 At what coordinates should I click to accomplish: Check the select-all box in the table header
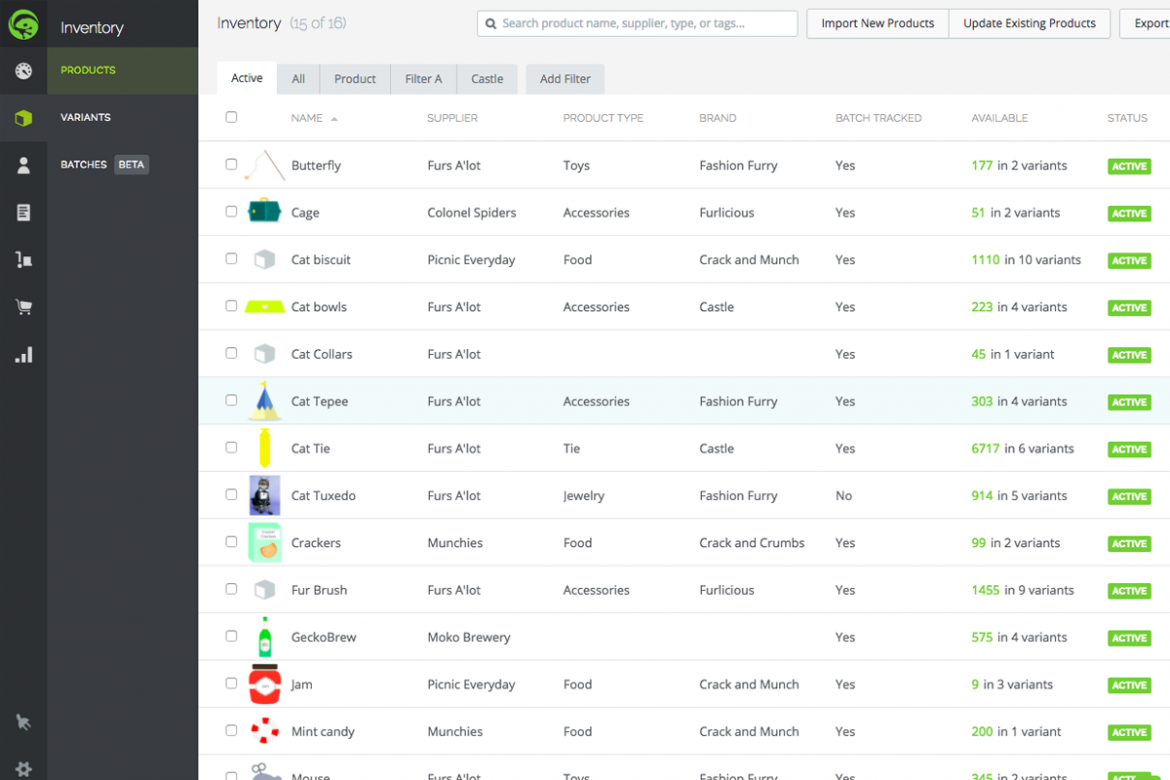[231, 117]
